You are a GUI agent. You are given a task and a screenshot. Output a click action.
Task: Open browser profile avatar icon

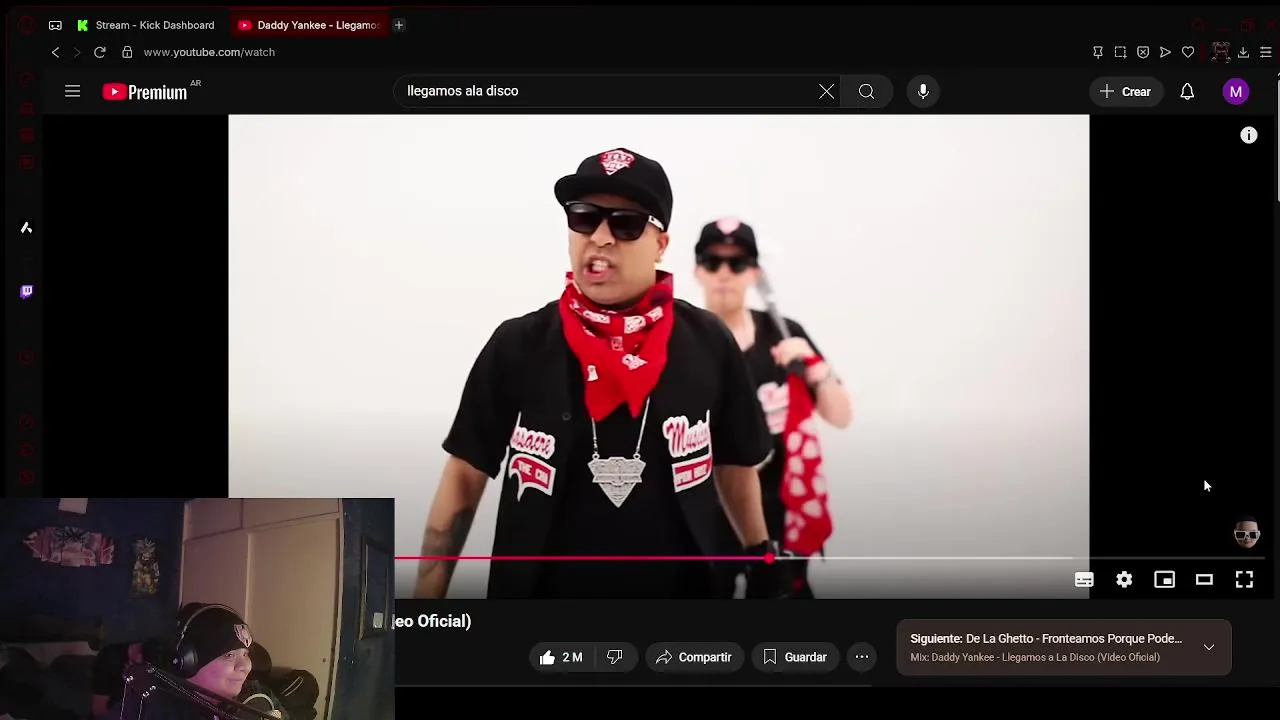(x=1220, y=52)
